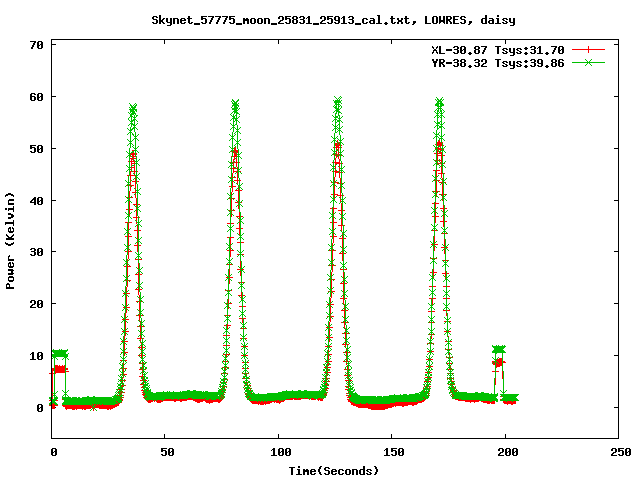Click the top of the third peak
The height and width of the screenshot is (480, 640).
click(x=338, y=101)
